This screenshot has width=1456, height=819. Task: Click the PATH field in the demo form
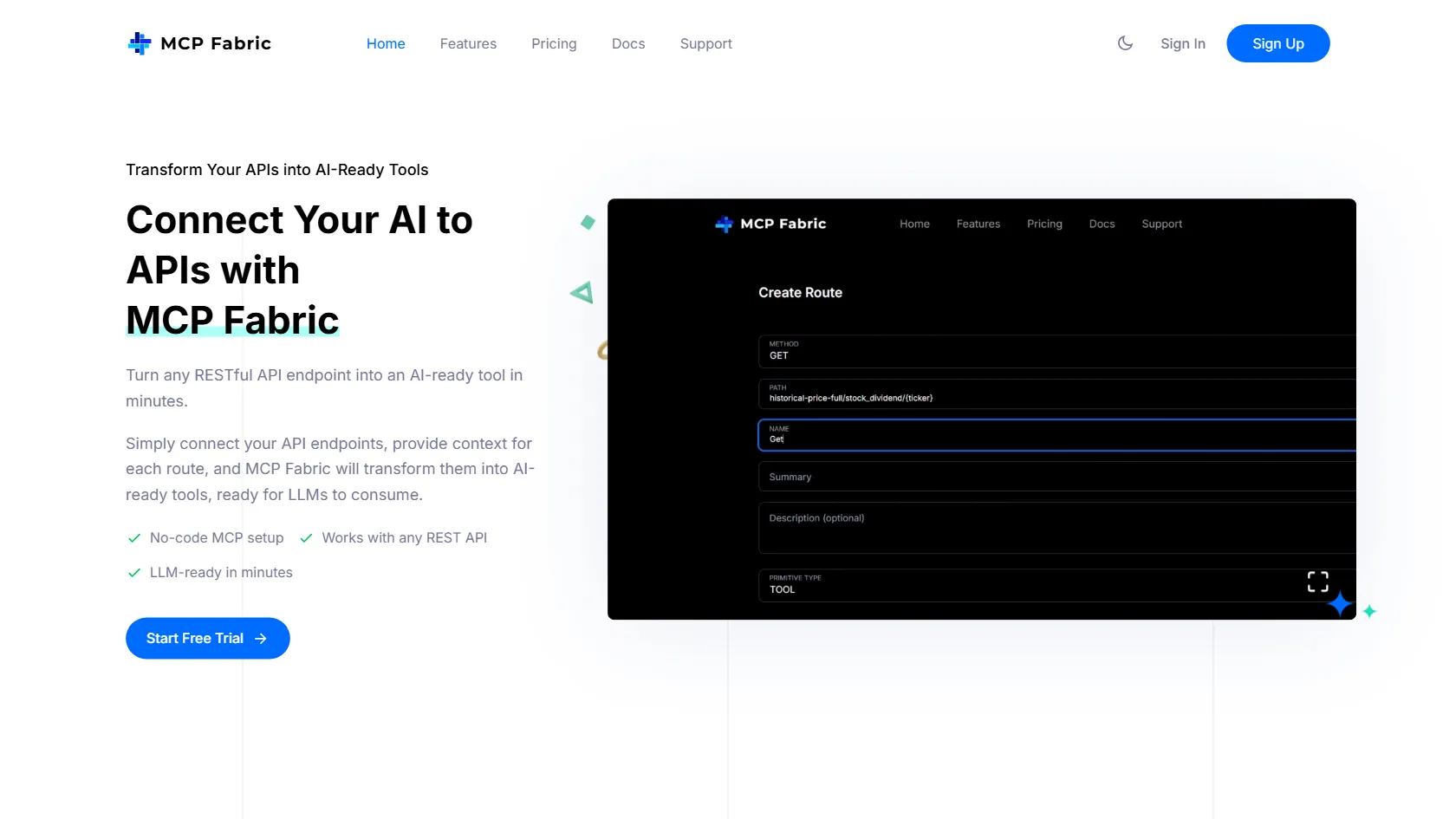coord(1057,393)
